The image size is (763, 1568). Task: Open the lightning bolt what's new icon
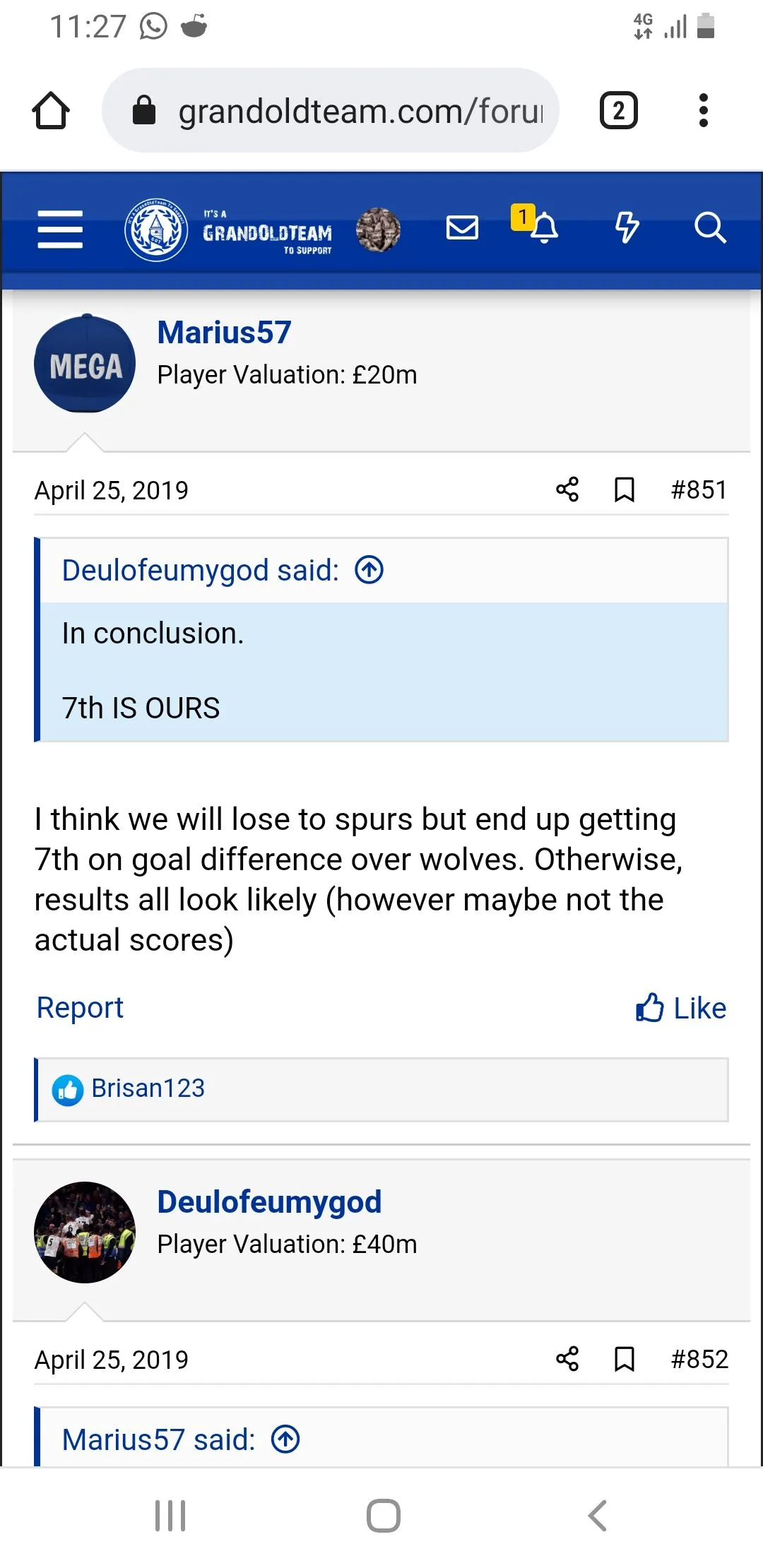(x=627, y=228)
